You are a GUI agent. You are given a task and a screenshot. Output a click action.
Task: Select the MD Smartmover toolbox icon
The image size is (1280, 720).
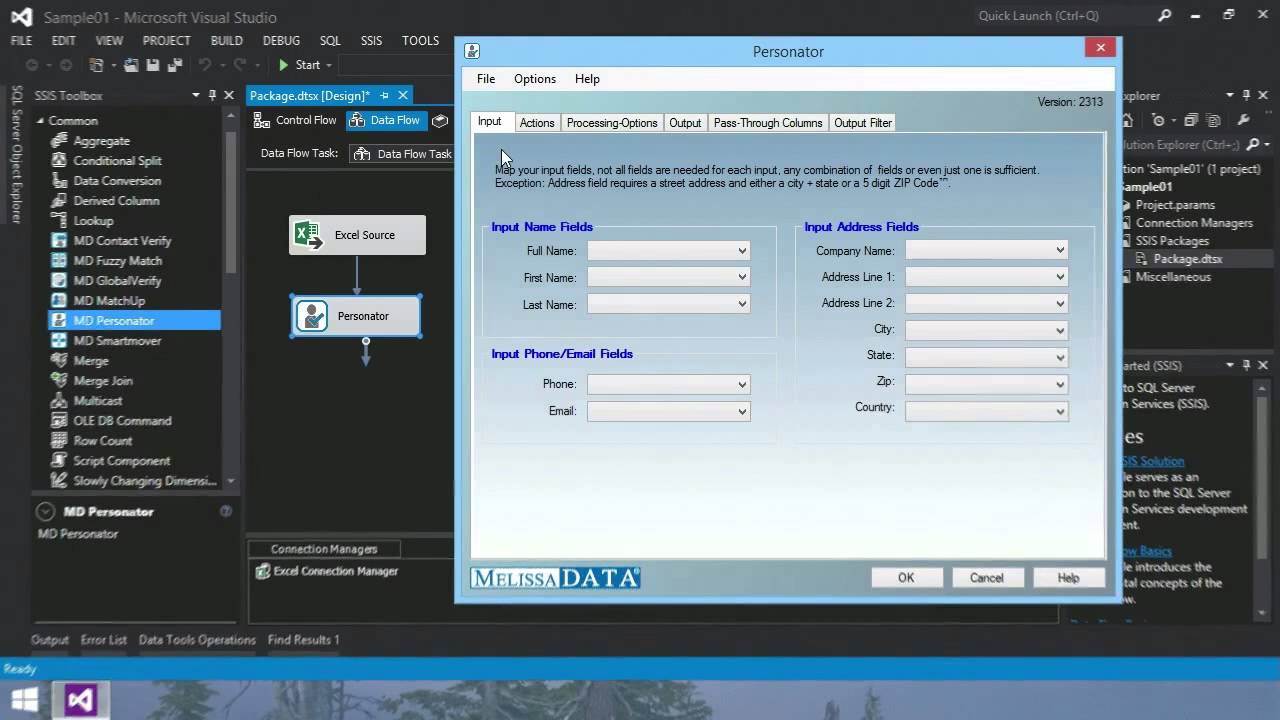tap(58, 341)
